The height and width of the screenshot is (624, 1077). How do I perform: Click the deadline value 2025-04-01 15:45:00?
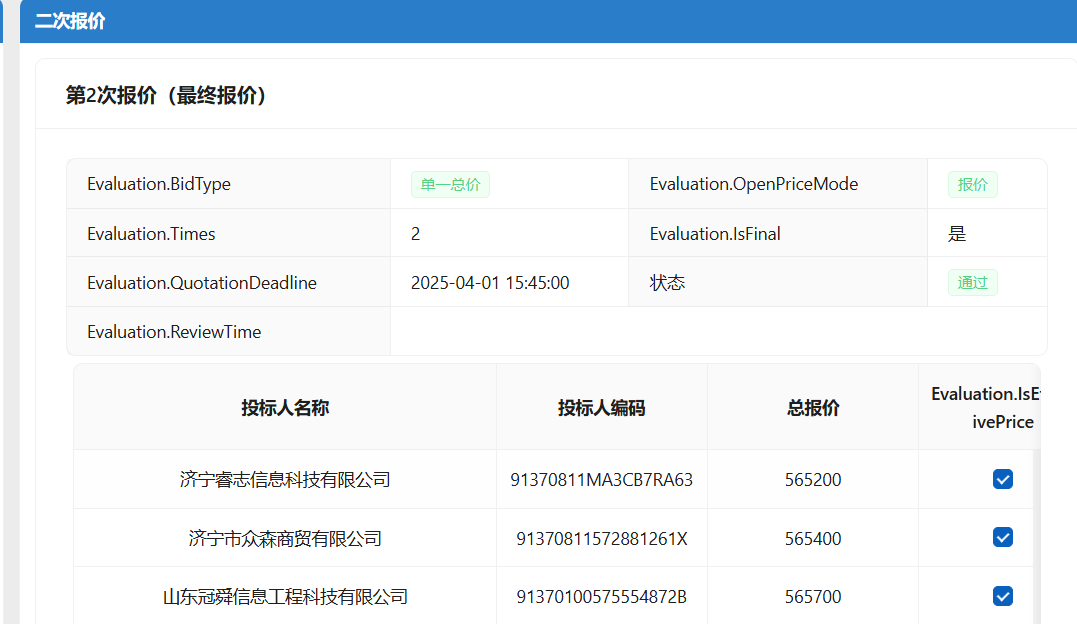click(490, 282)
